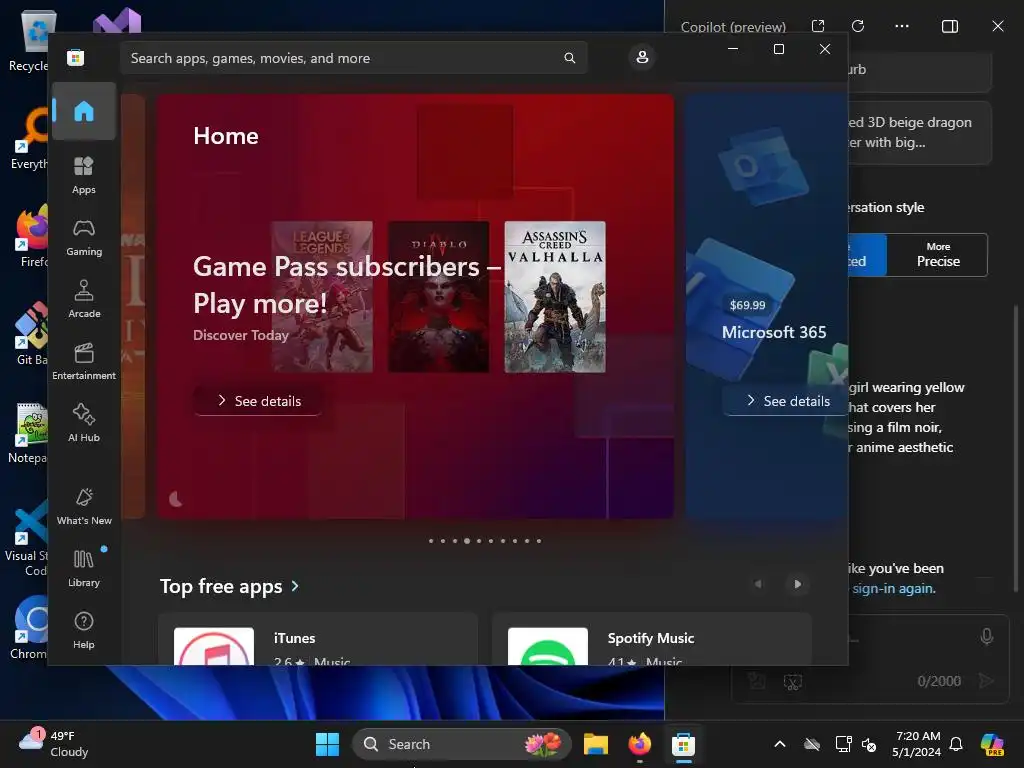Select the Recycle Bin desktop icon
This screenshot has height=768, width=1024.
[29, 40]
